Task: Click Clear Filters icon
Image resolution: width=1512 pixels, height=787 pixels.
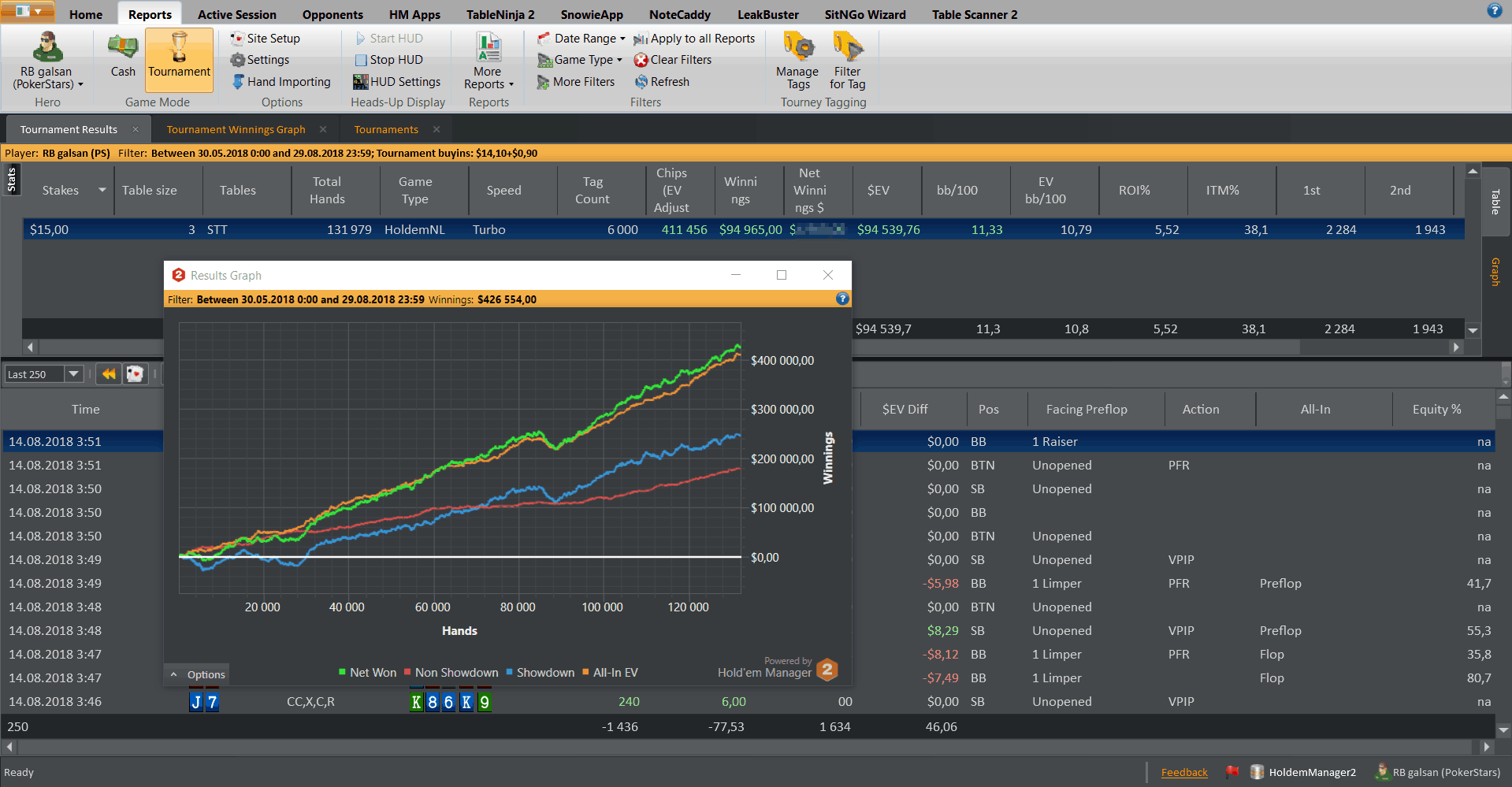Action: [x=641, y=60]
